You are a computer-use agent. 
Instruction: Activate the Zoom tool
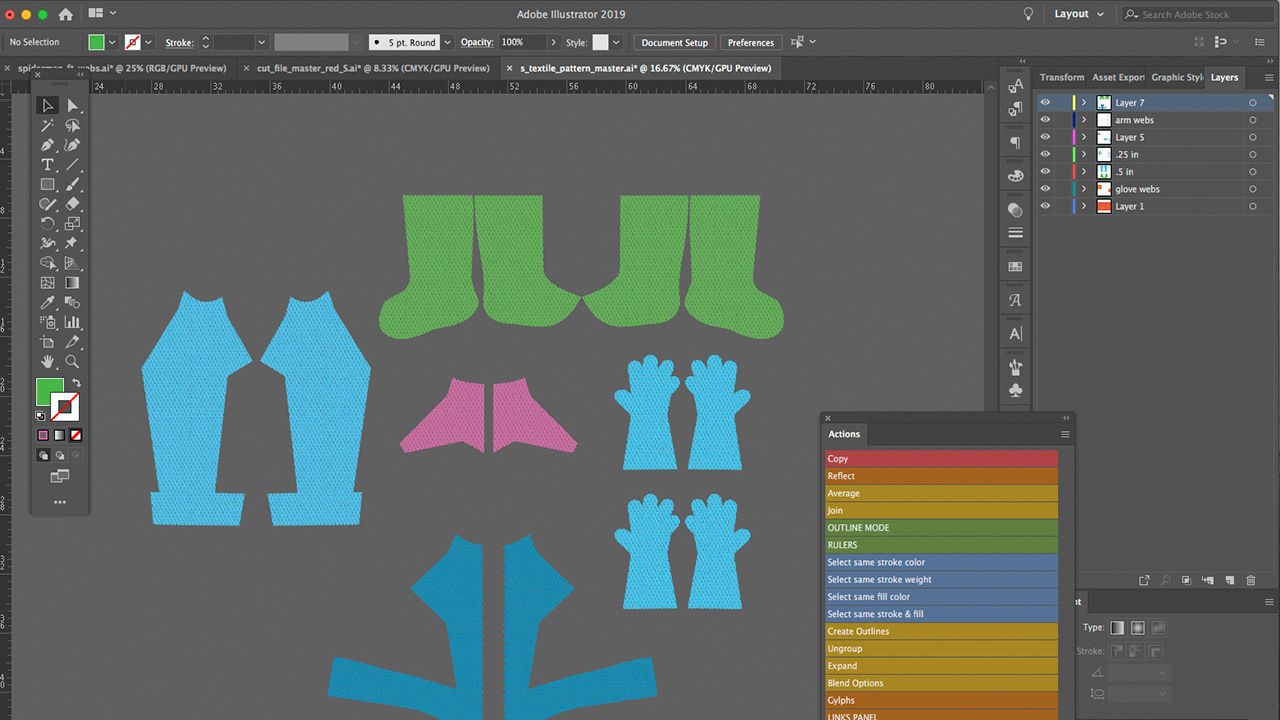(72, 362)
